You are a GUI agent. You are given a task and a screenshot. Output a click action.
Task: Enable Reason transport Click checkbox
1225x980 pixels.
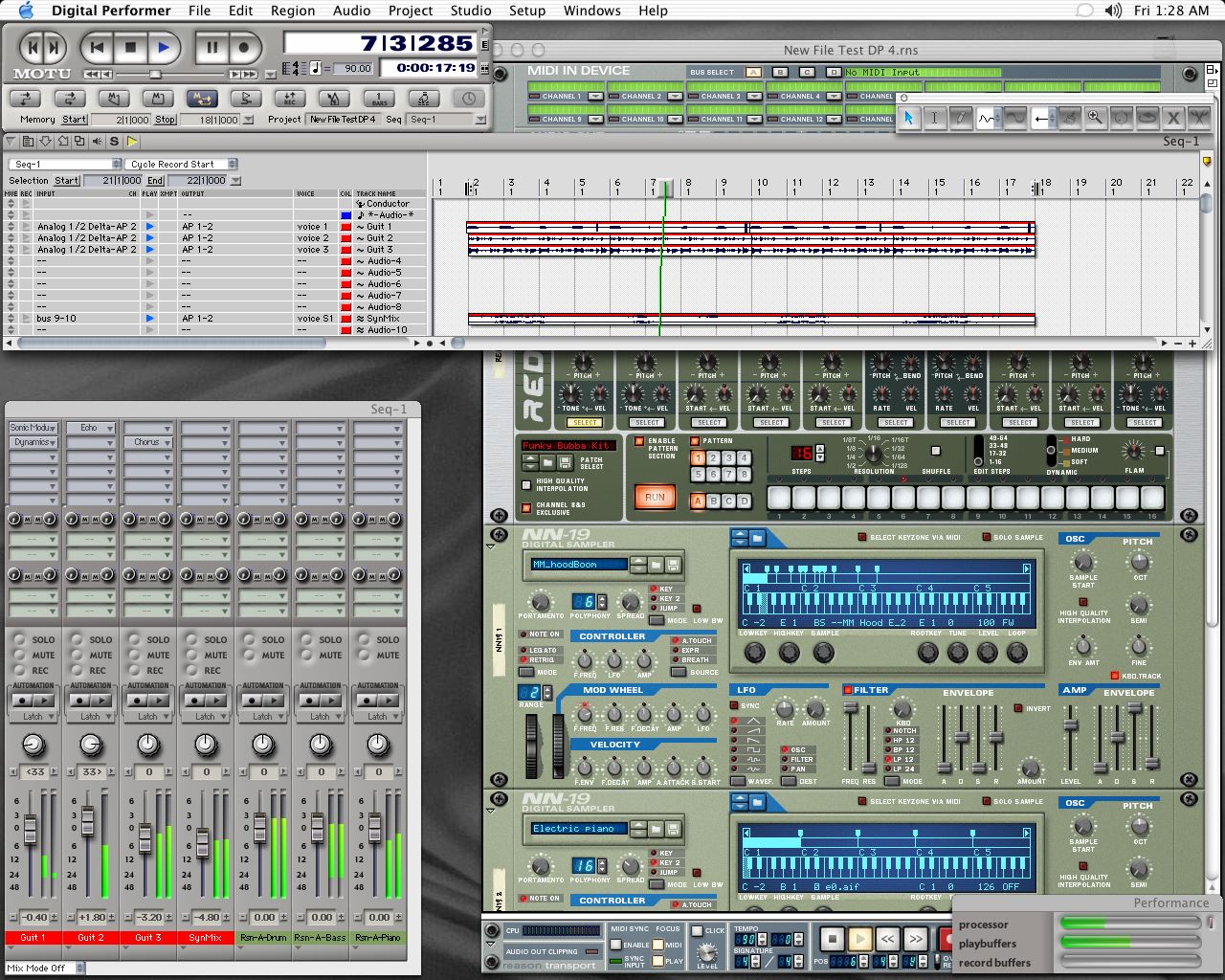point(697,930)
